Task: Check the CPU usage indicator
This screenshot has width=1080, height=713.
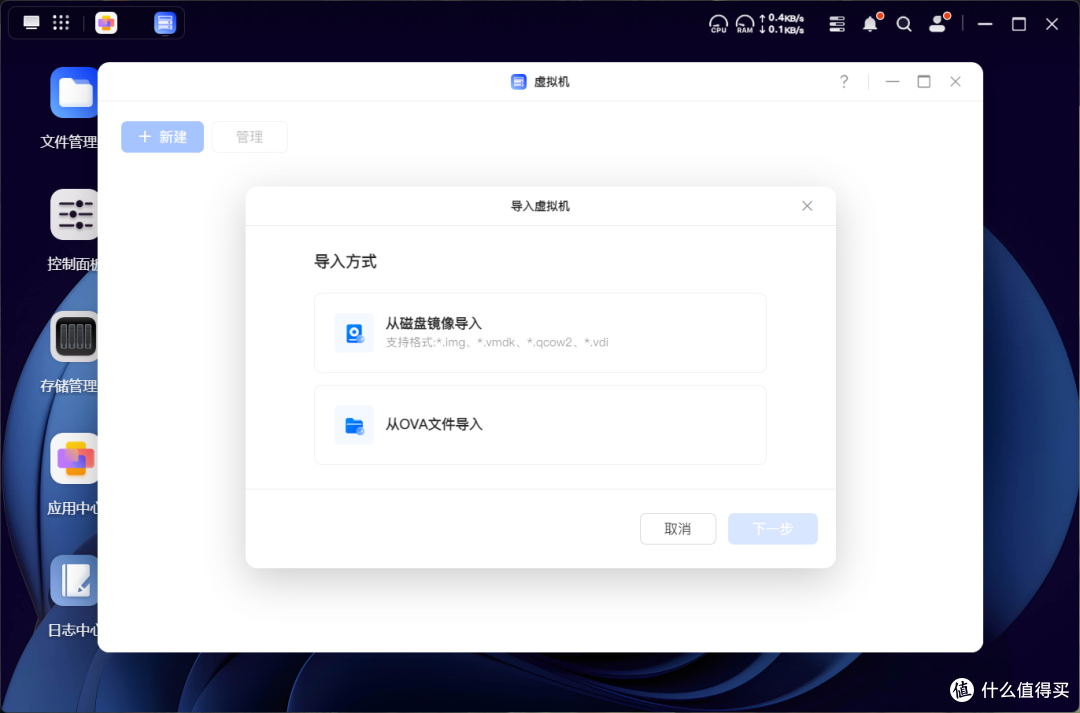Action: [718, 24]
